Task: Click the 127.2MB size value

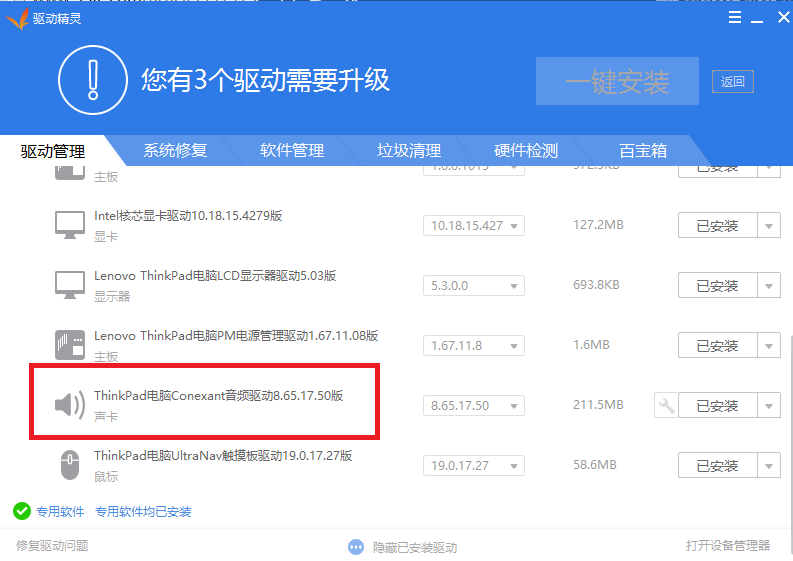Action: (598, 225)
